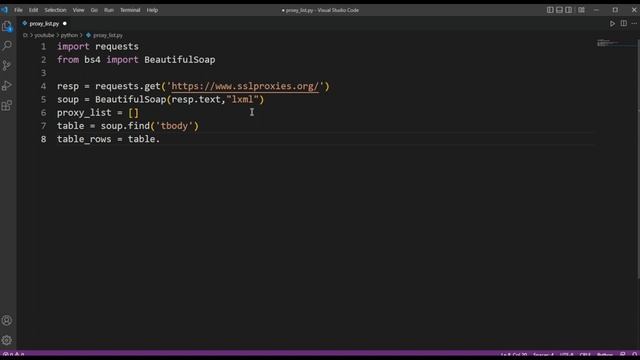The image size is (640, 360).
Task: Click the 'import requests' text on line 1
Action: 98,47
